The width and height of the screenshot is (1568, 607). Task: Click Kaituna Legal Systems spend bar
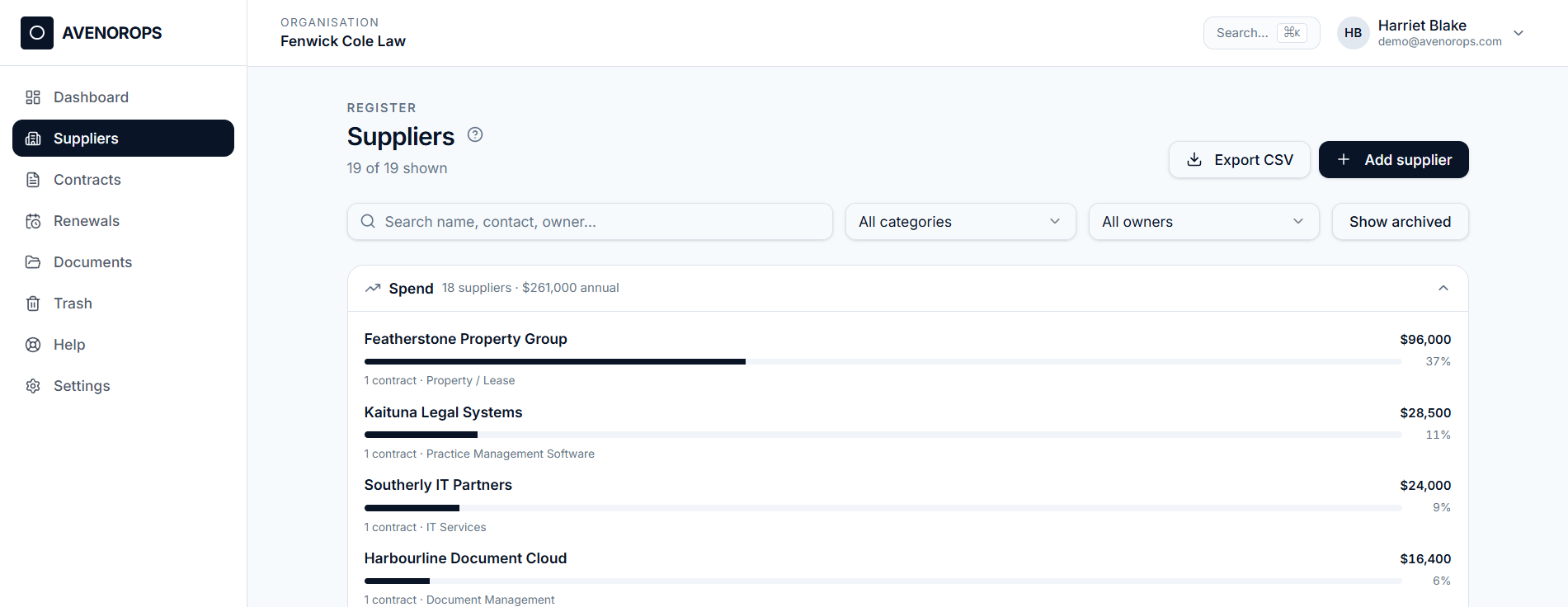(x=883, y=435)
